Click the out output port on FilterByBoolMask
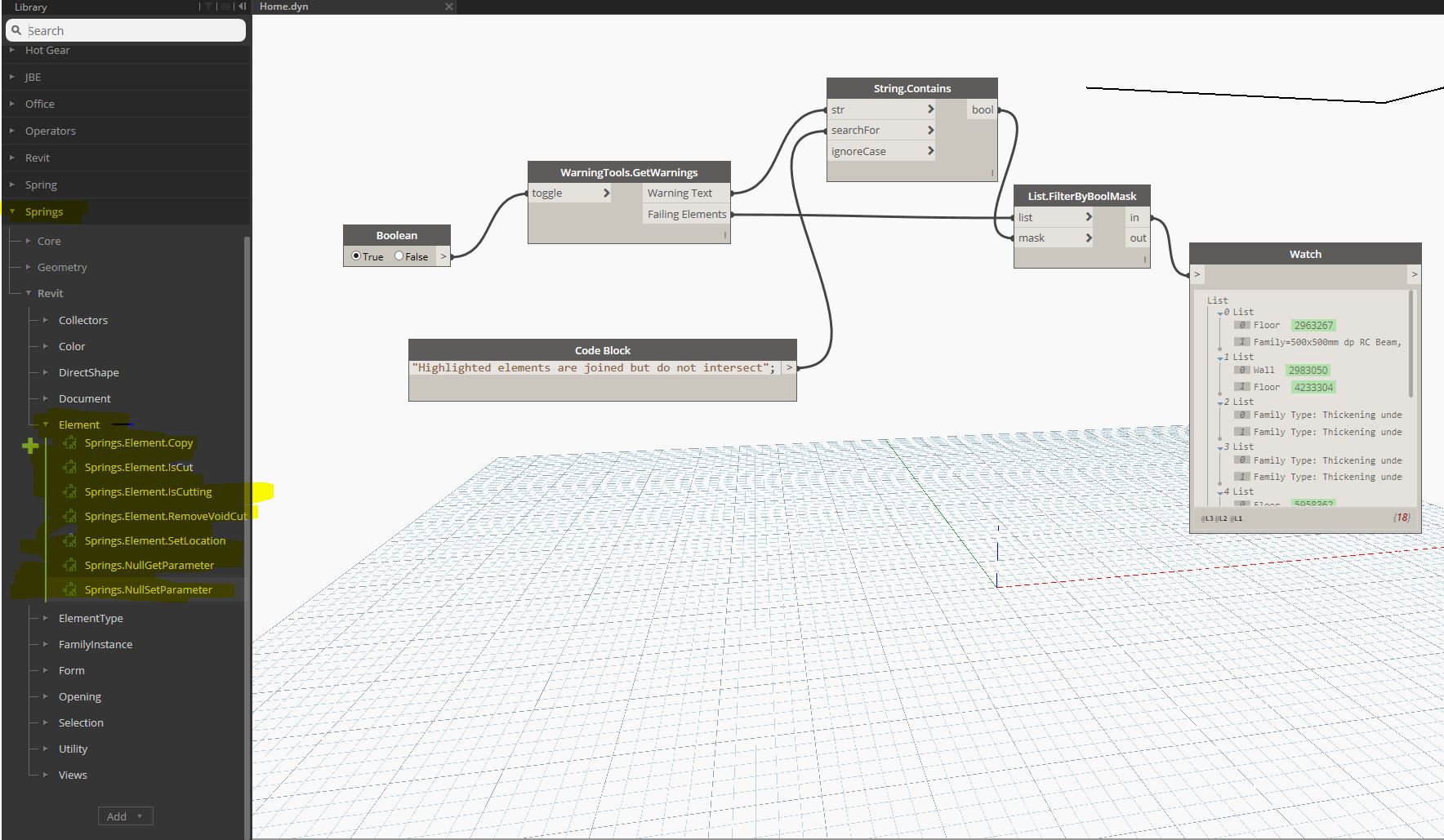Screen dimensions: 1444x840 click(x=1137, y=238)
